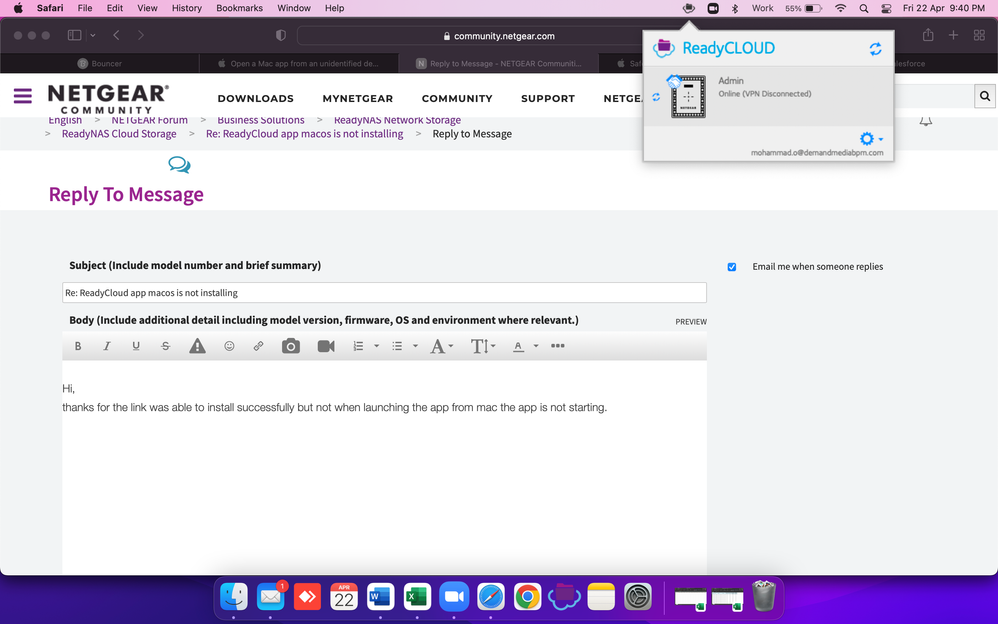Viewport: 998px width, 624px height.
Task: Apply strikethrough formatting
Action: pos(165,346)
